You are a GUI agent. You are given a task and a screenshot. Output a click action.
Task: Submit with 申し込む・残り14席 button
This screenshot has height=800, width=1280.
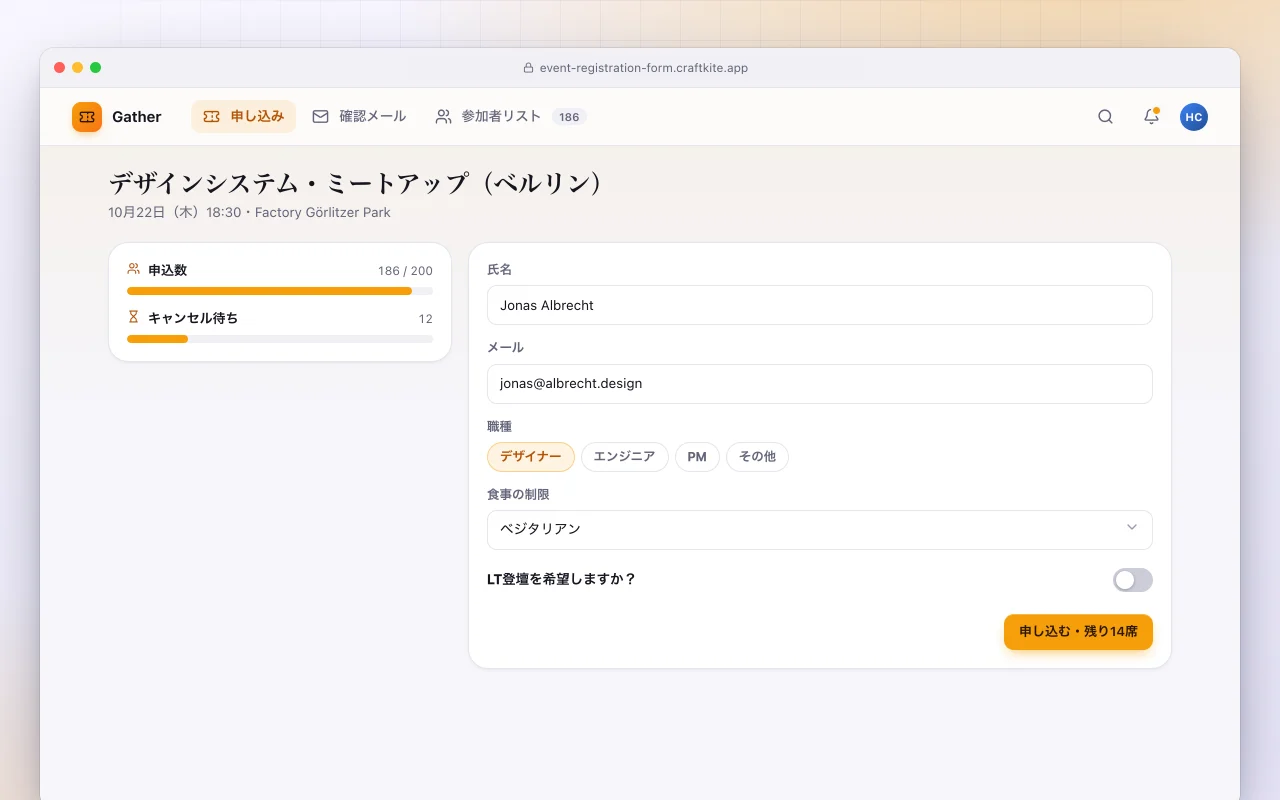1078,632
